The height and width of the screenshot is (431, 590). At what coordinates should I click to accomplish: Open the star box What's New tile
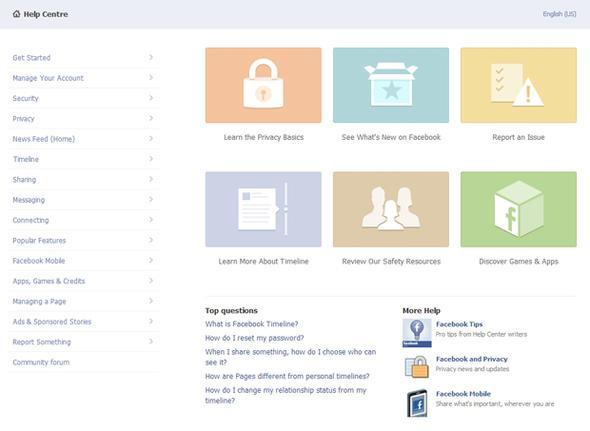[x=391, y=85]
